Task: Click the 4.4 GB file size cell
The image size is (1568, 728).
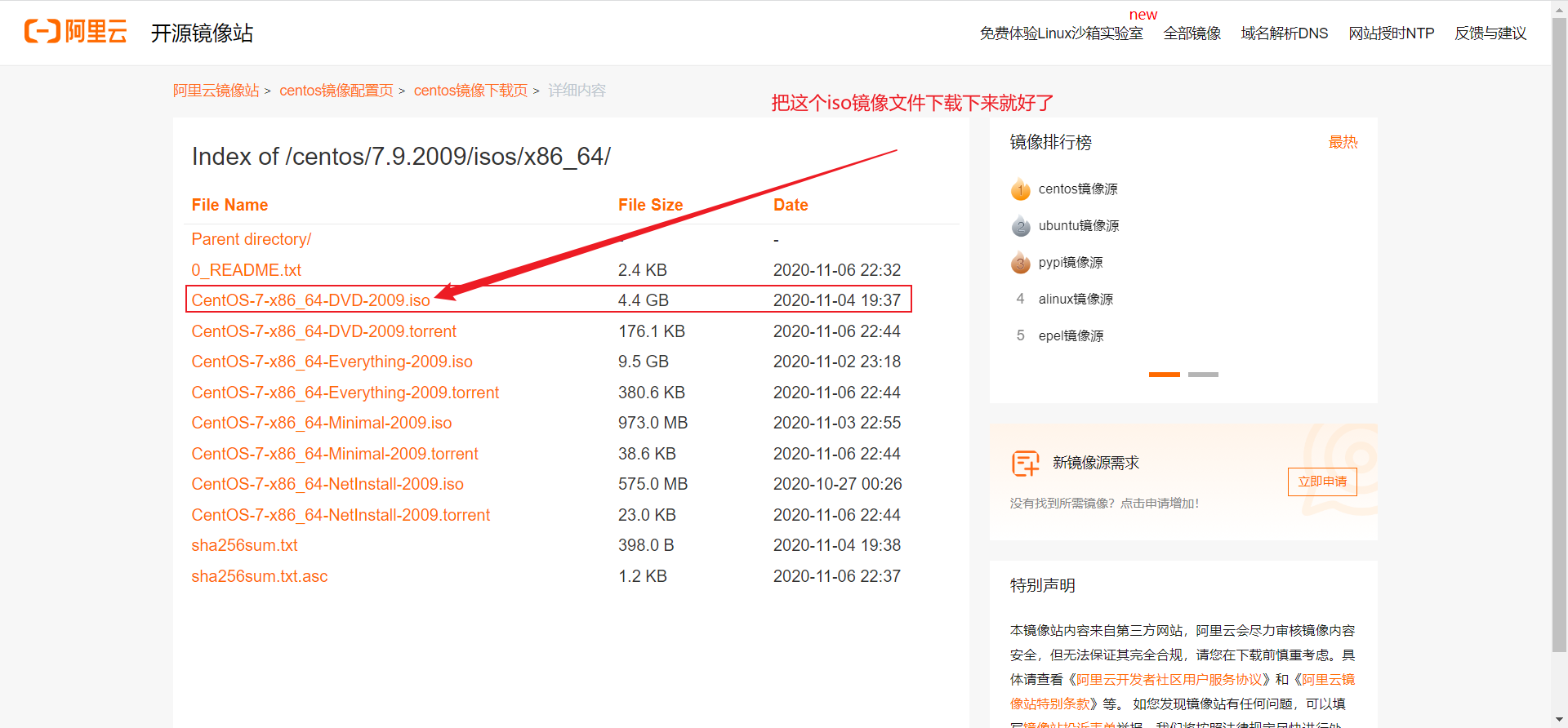Action: pos(644,300)
